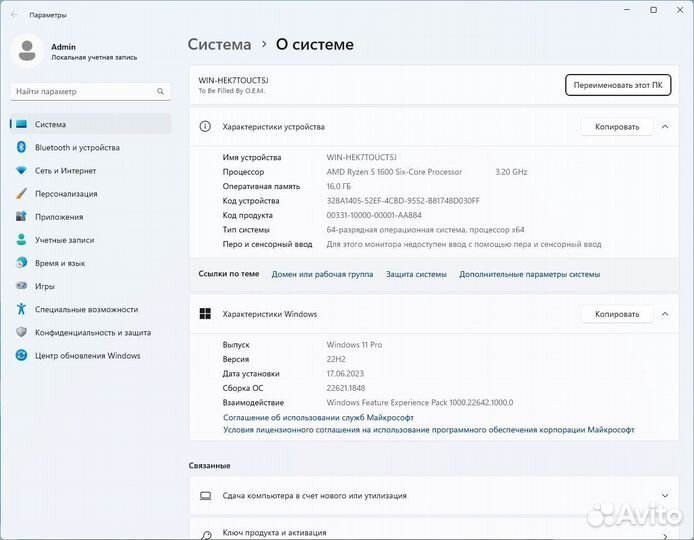Click the laptop icon beside Сдача компьютера
Screen dimensions: 694x540
pyautogui.click(x=205, y=496)
